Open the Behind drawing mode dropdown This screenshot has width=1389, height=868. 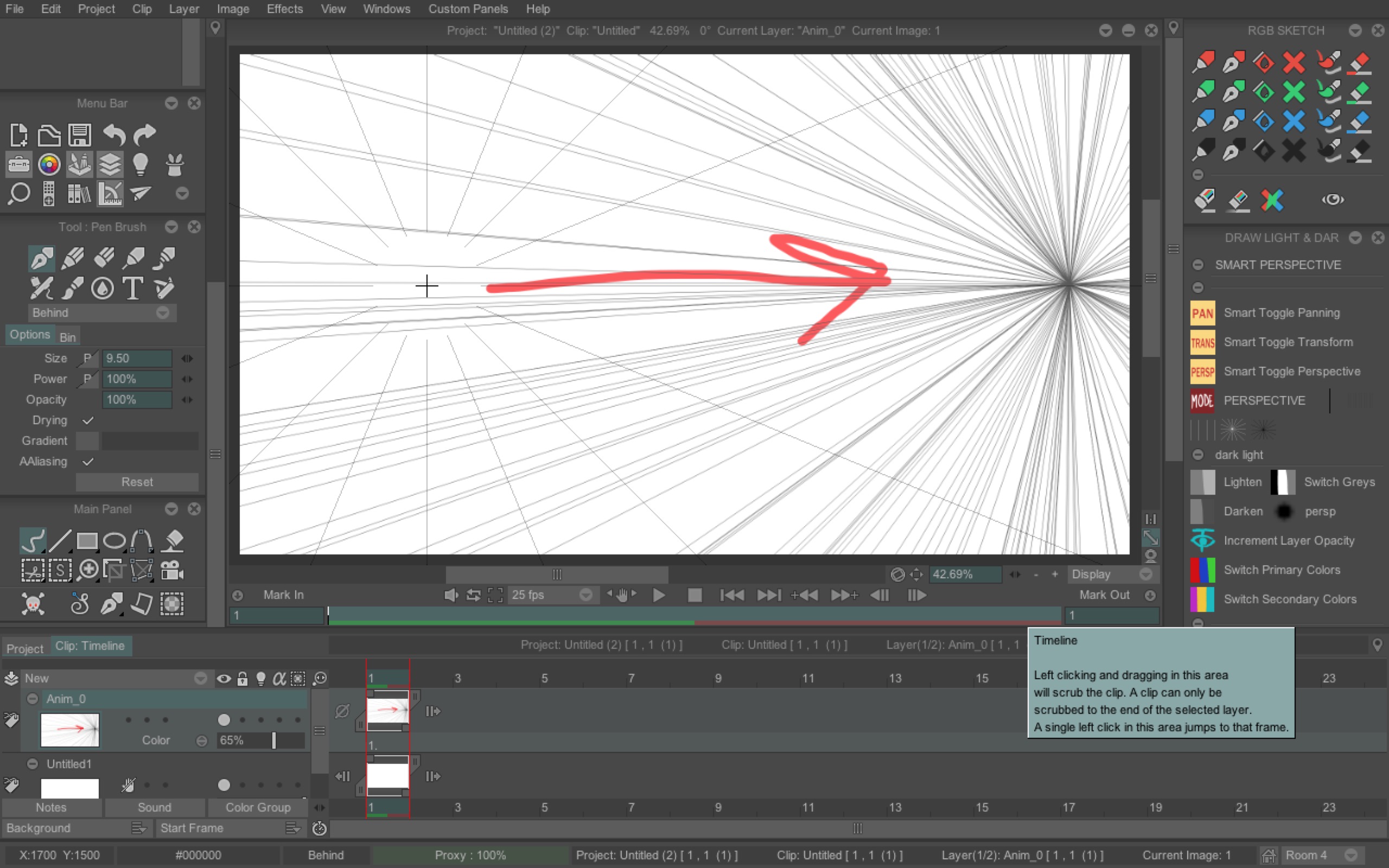pyautogui.click(x=101, y=313)
